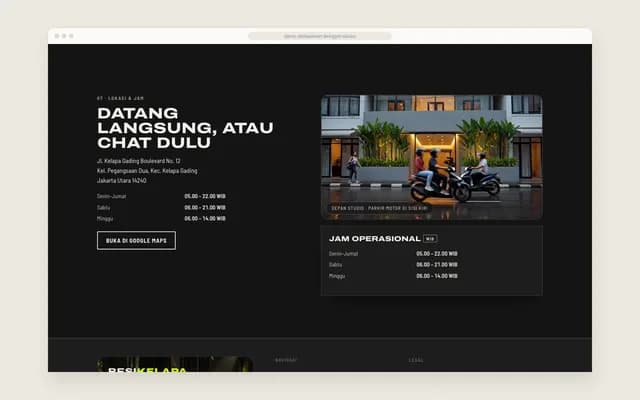The image size is (640, 400).
Task: Click the Depan Studio parkir motor caption
Action: [379, 208]
